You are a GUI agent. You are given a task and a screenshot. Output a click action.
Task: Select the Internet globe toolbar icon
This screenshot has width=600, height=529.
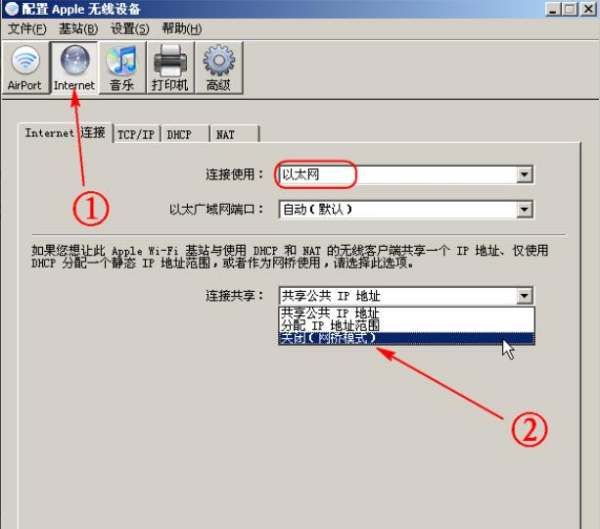[74, 67]
